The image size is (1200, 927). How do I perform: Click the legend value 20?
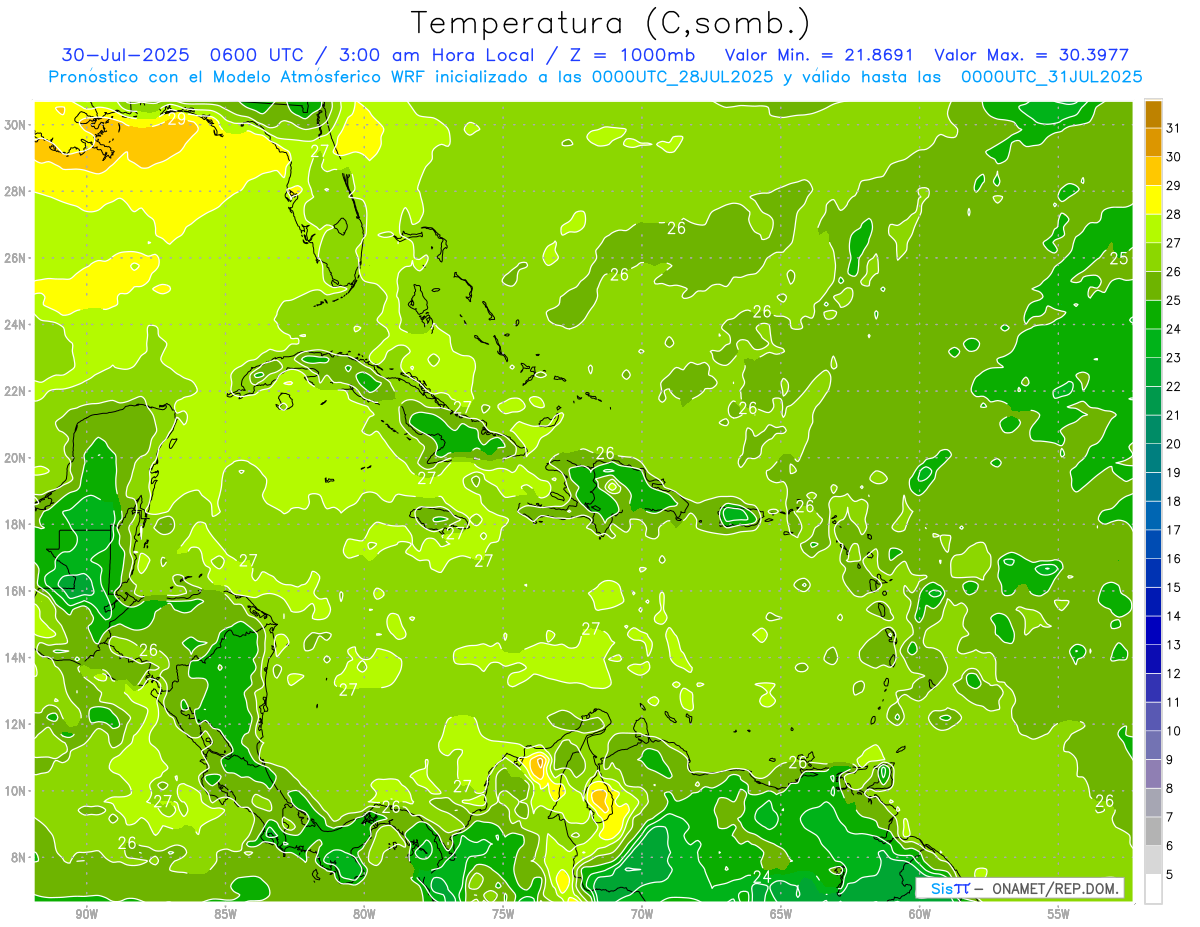click(x=1174, y=444)
